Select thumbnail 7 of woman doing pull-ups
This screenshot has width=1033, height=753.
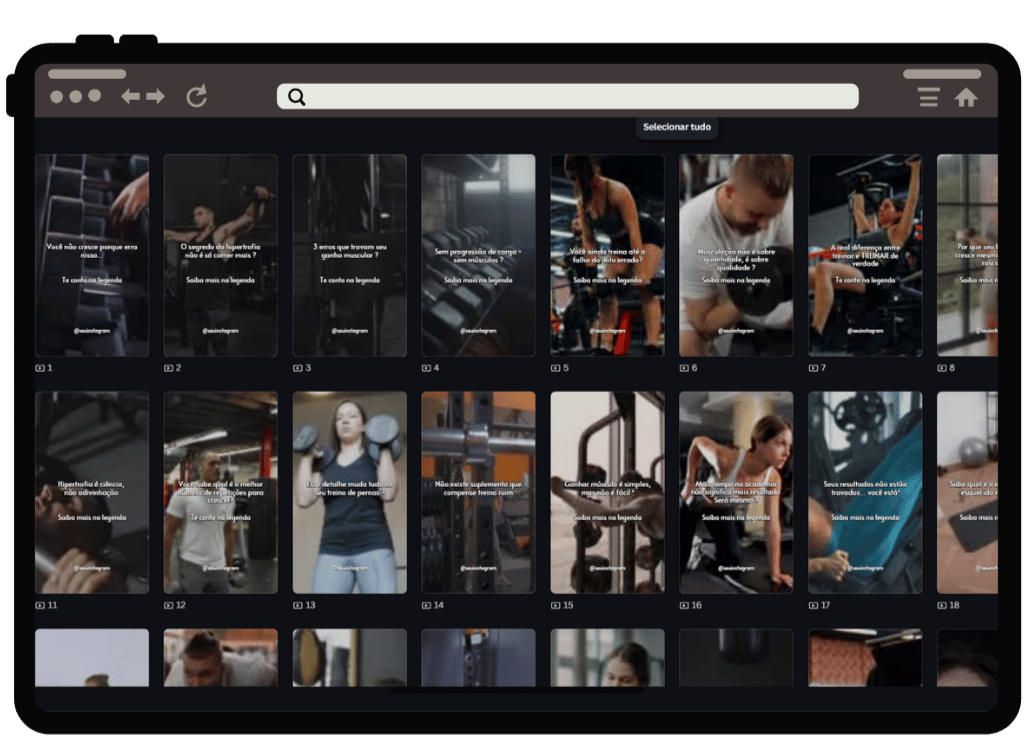[865, 256]
